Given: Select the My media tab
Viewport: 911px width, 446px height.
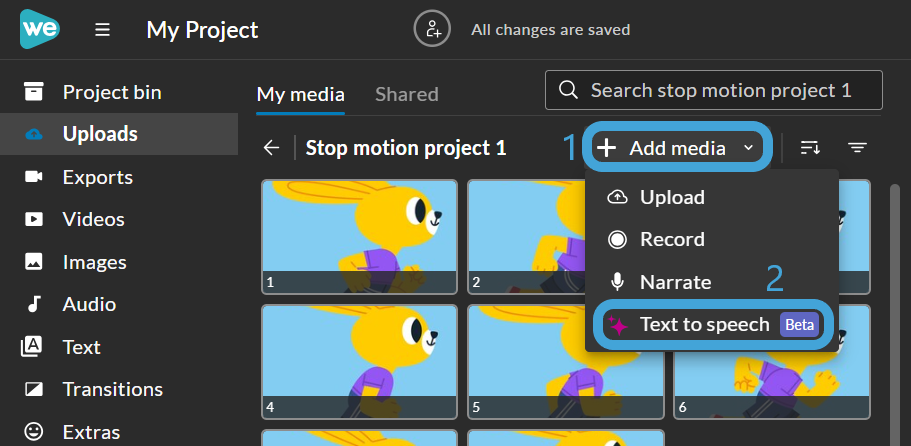Looking at the screenshot, I should point(301,95).
